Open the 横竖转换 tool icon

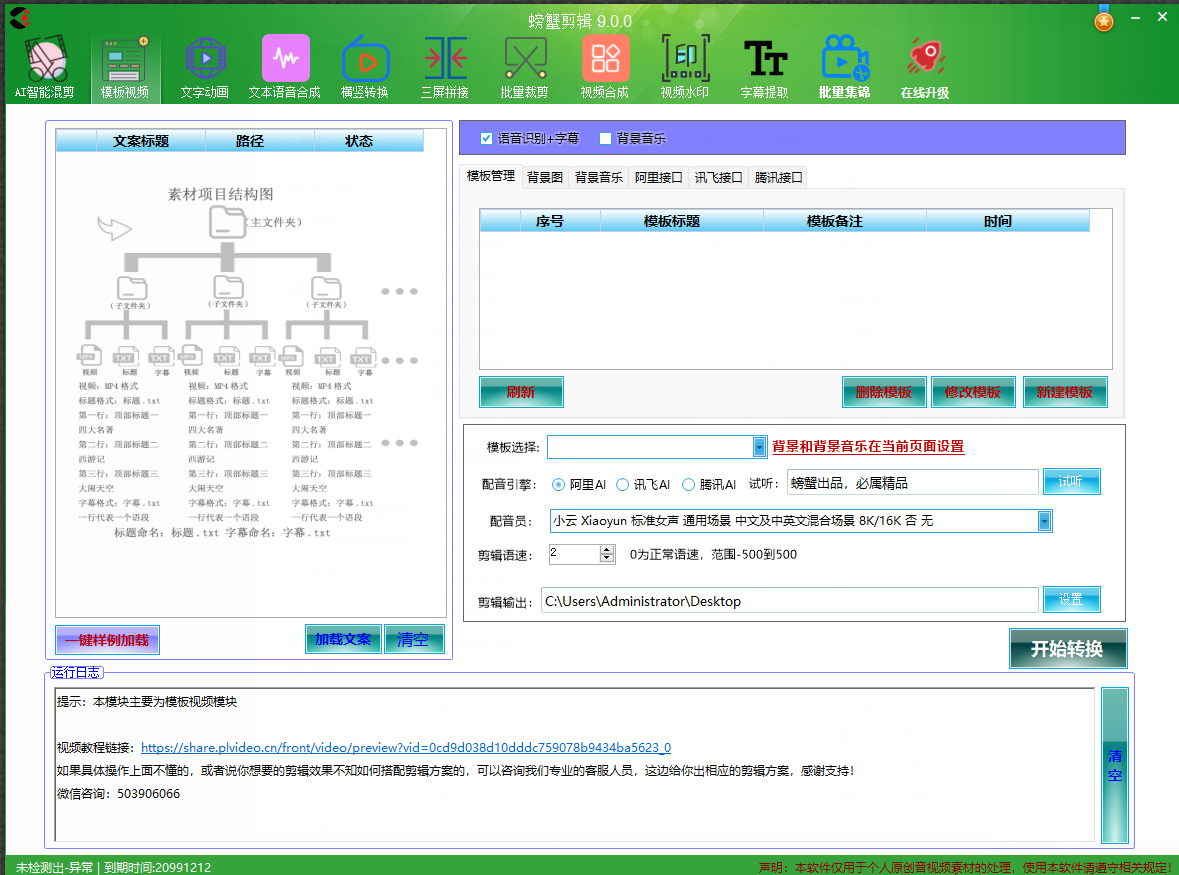pos(365,60)
